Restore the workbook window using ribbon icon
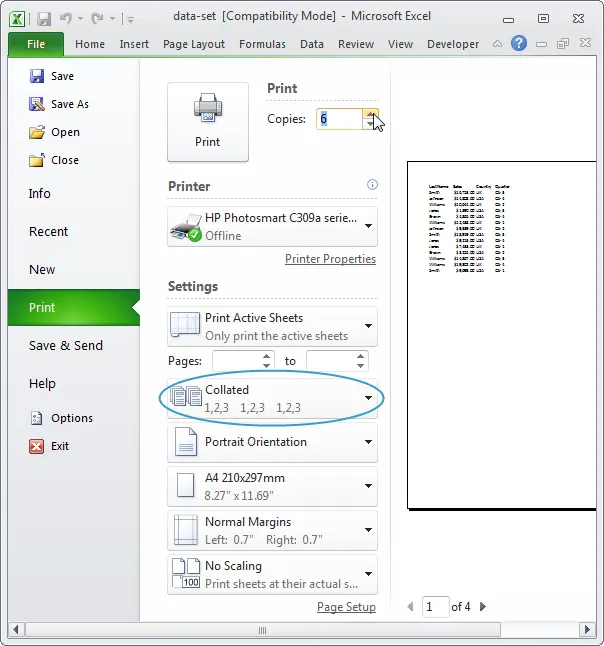Image resolution: width=604 pixels, height=646 pixels. 563,43
